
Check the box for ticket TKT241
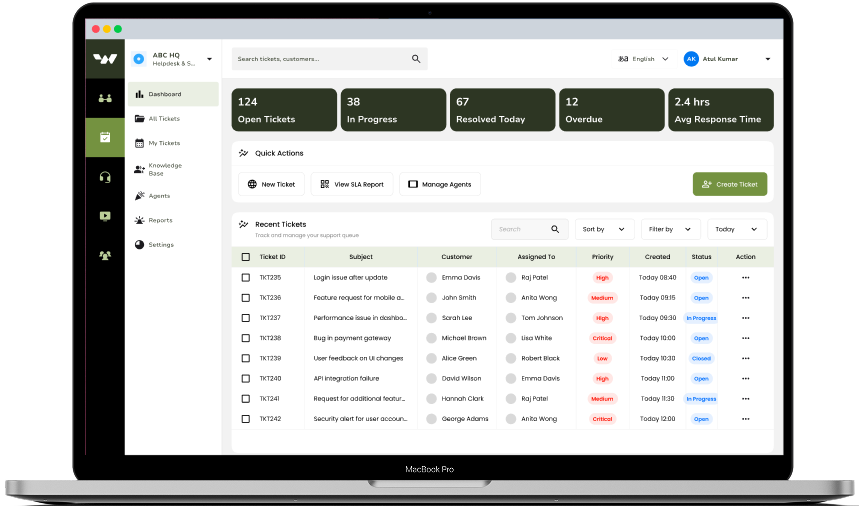245,399
